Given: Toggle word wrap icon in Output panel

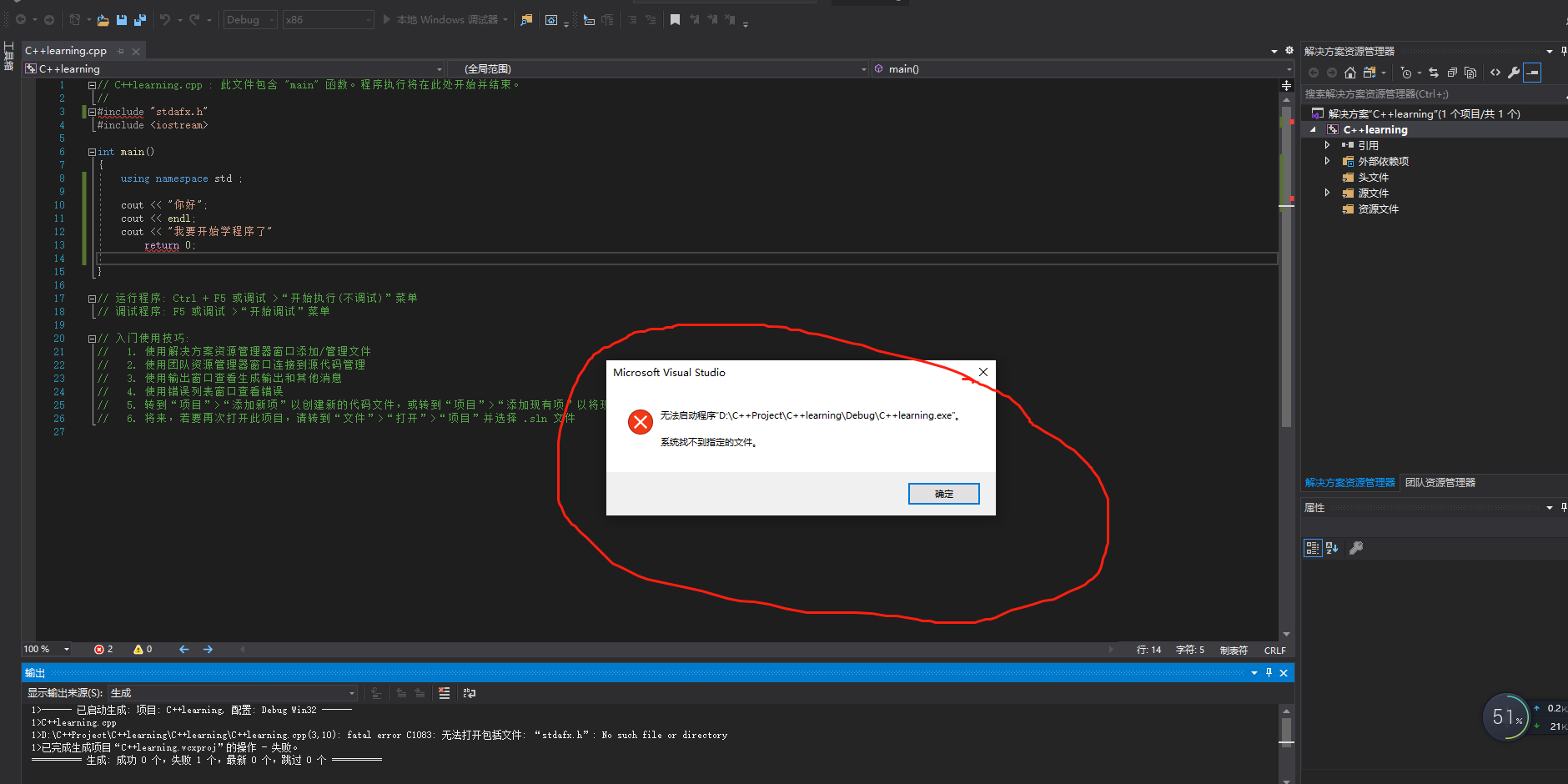Looking at the screenshot, I should (x=470, y=693).
